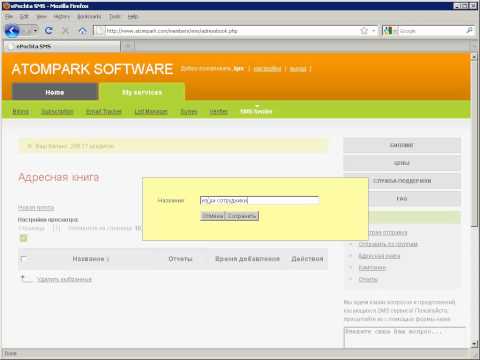
Task: Open the List Manager link
Action: (151, 111)
